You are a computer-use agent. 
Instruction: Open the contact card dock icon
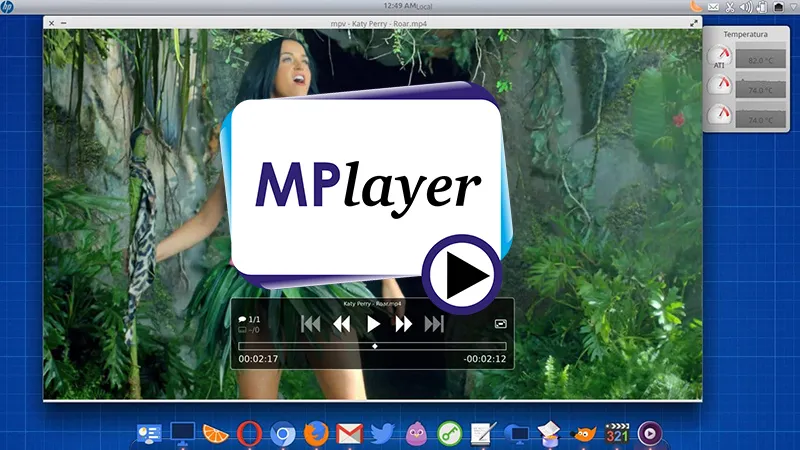click(x=149, y=434)
